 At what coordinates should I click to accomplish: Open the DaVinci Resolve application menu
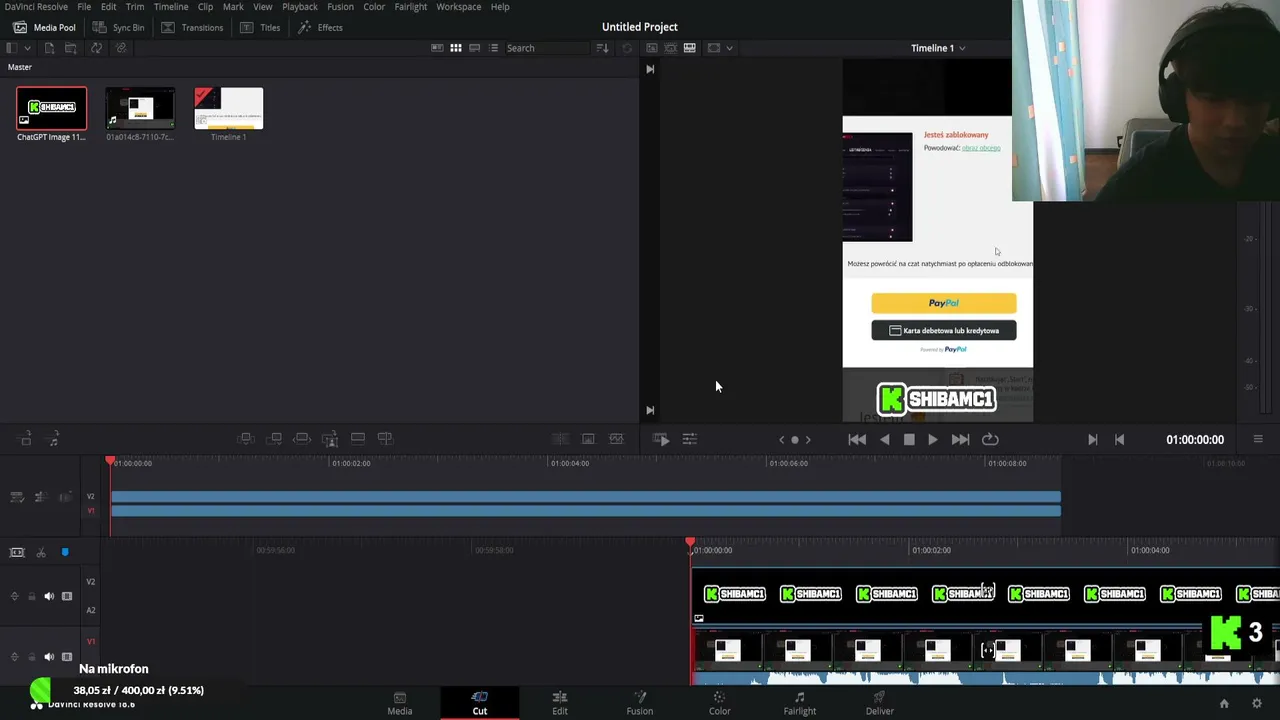click(x=34, y=7)
